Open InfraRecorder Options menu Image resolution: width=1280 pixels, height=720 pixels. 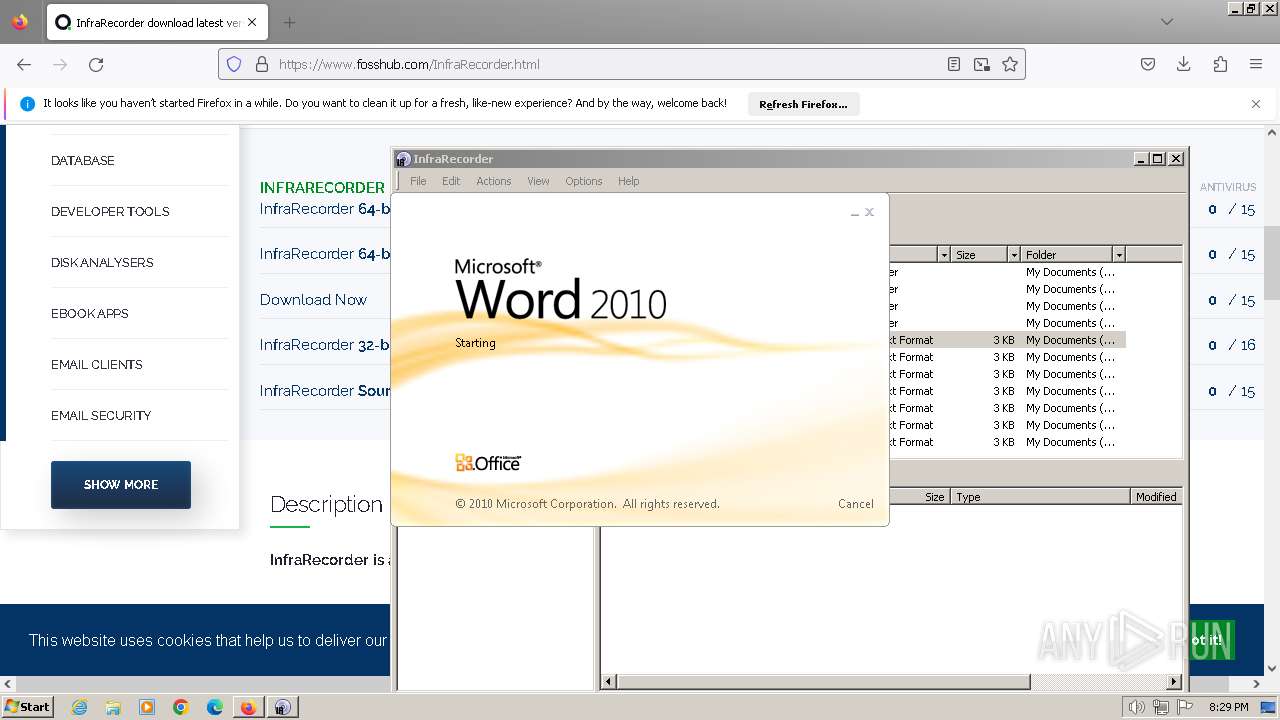pos(583,181)
